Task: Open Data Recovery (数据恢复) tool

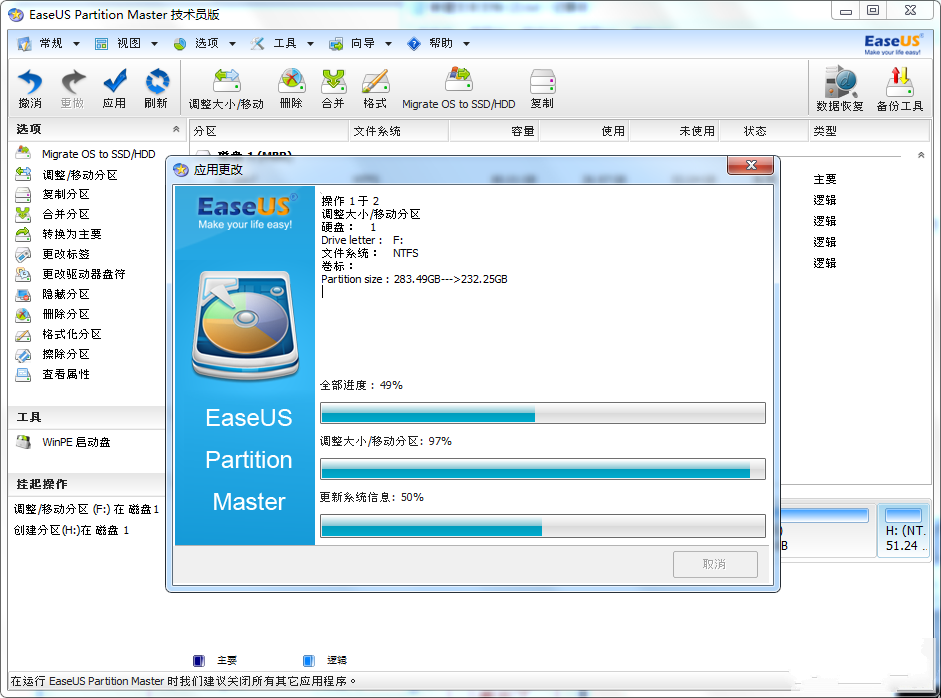Action: click(840, 89)
